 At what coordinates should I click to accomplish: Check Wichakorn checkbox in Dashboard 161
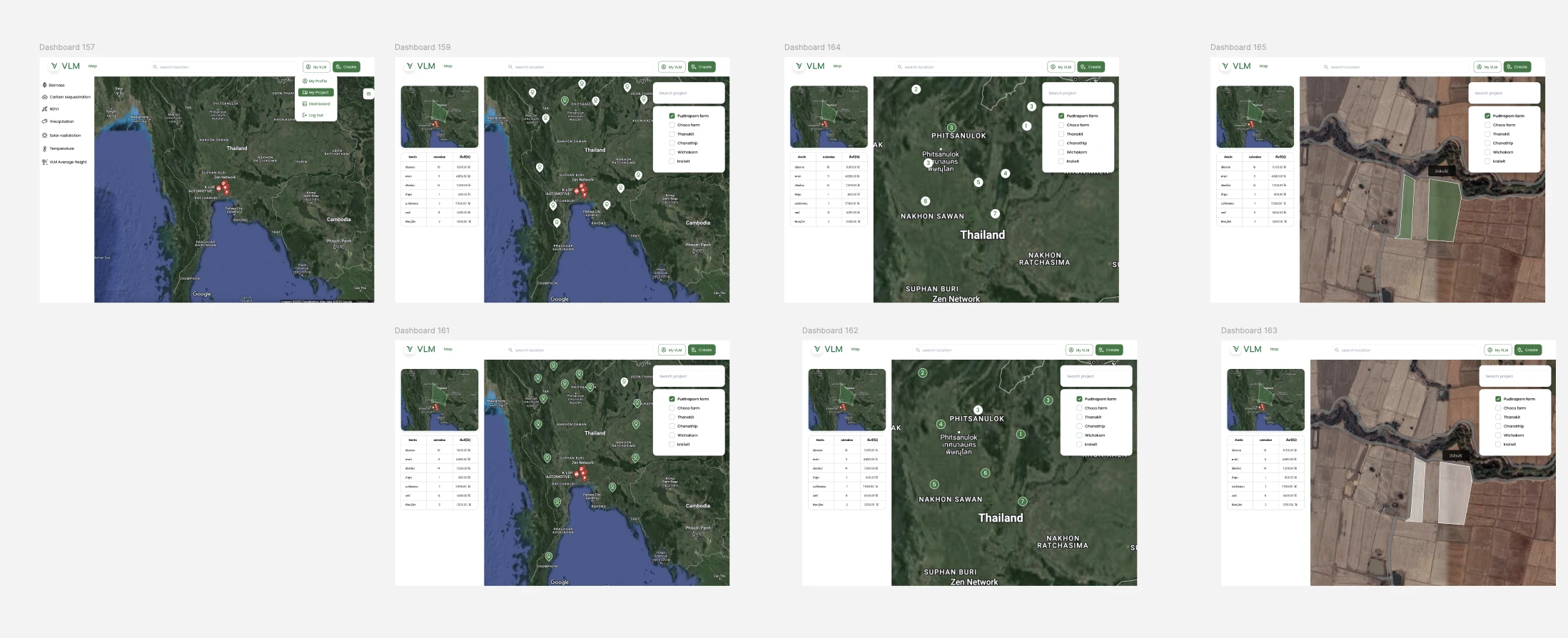[x=672, y=435]
